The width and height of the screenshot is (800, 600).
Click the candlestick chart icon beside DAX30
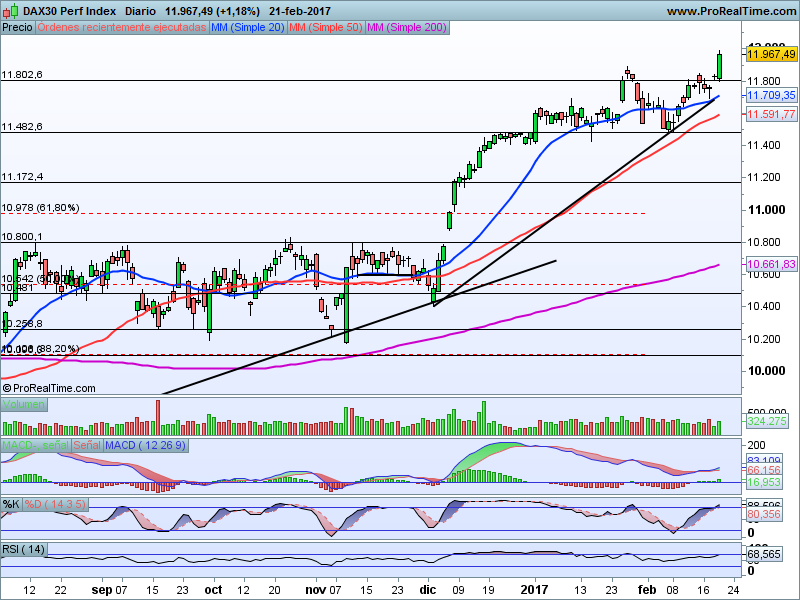click(x=11, y=11)
